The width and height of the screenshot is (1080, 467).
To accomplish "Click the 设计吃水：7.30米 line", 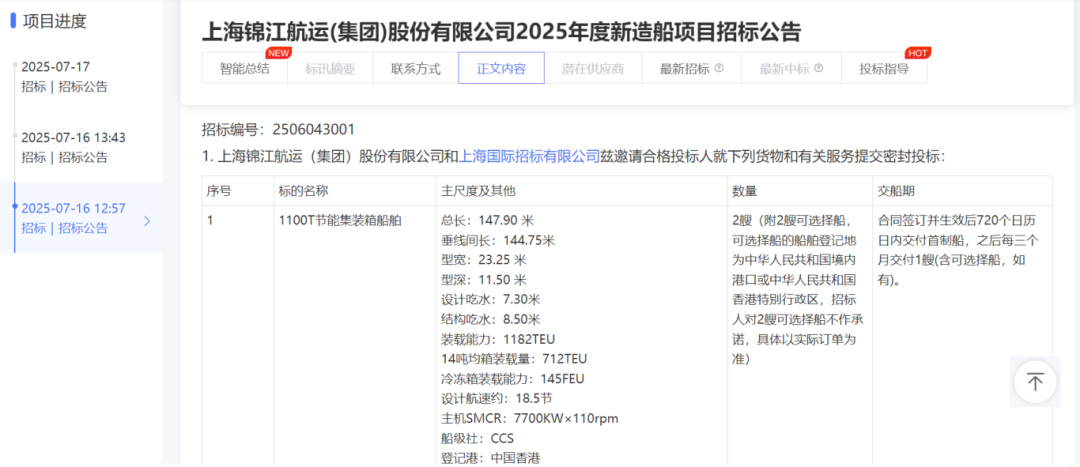I will click(491, 300).
